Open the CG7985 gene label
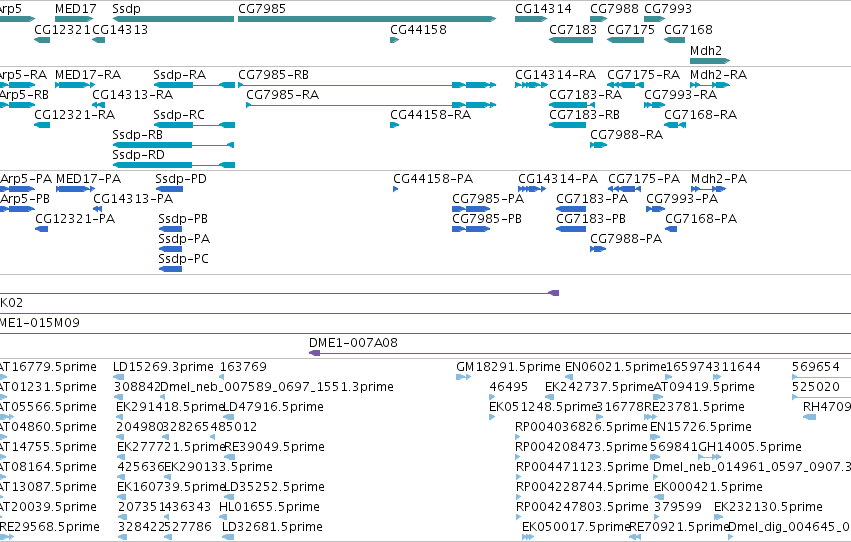851x542 pixels. pyautogui.click(x=262, y=9)
